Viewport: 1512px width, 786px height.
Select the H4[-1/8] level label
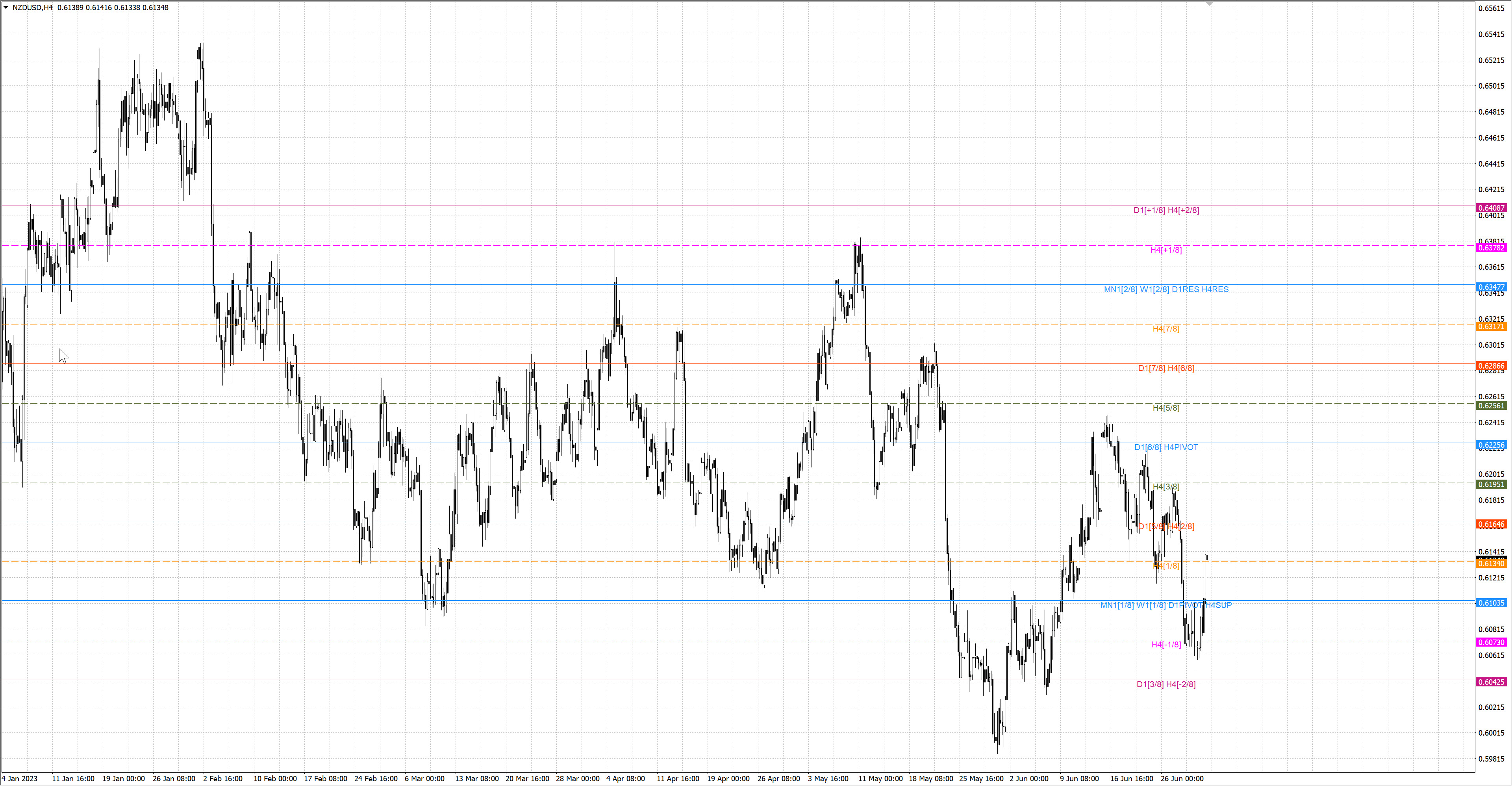click(x=1166, y=645)
